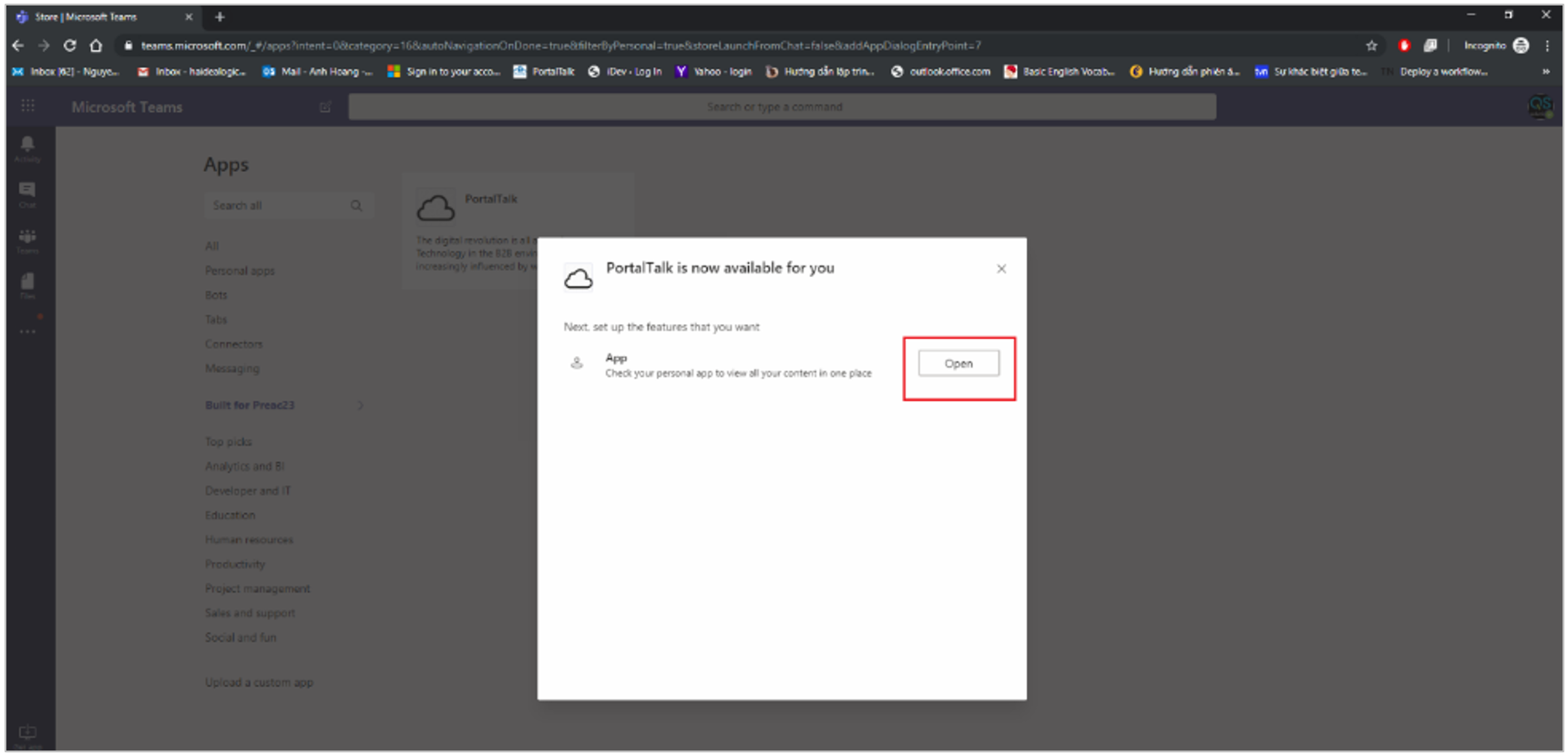Select the Analytics and BI category
The width and height of the screenshot is (1568, 756).
pyautogui.click(x=245, y=466)
